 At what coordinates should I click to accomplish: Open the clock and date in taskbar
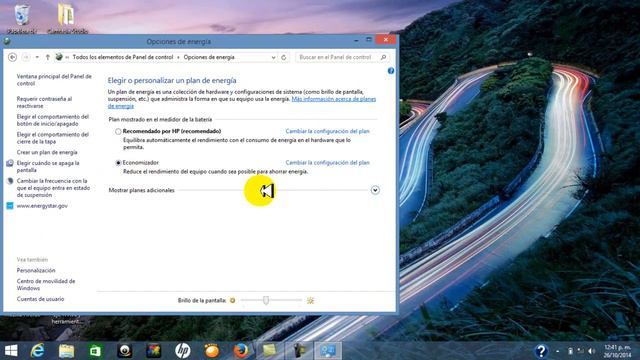618,351
